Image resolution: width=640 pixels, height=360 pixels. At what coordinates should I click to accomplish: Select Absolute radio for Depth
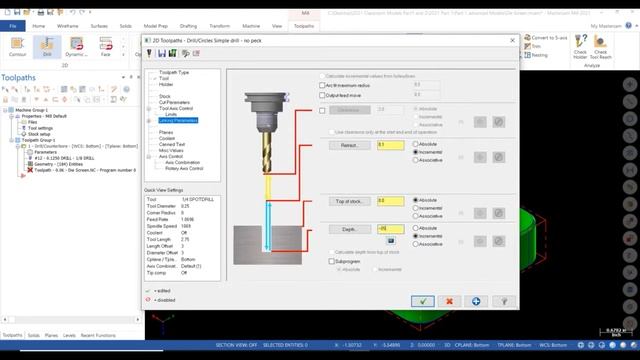416,228
